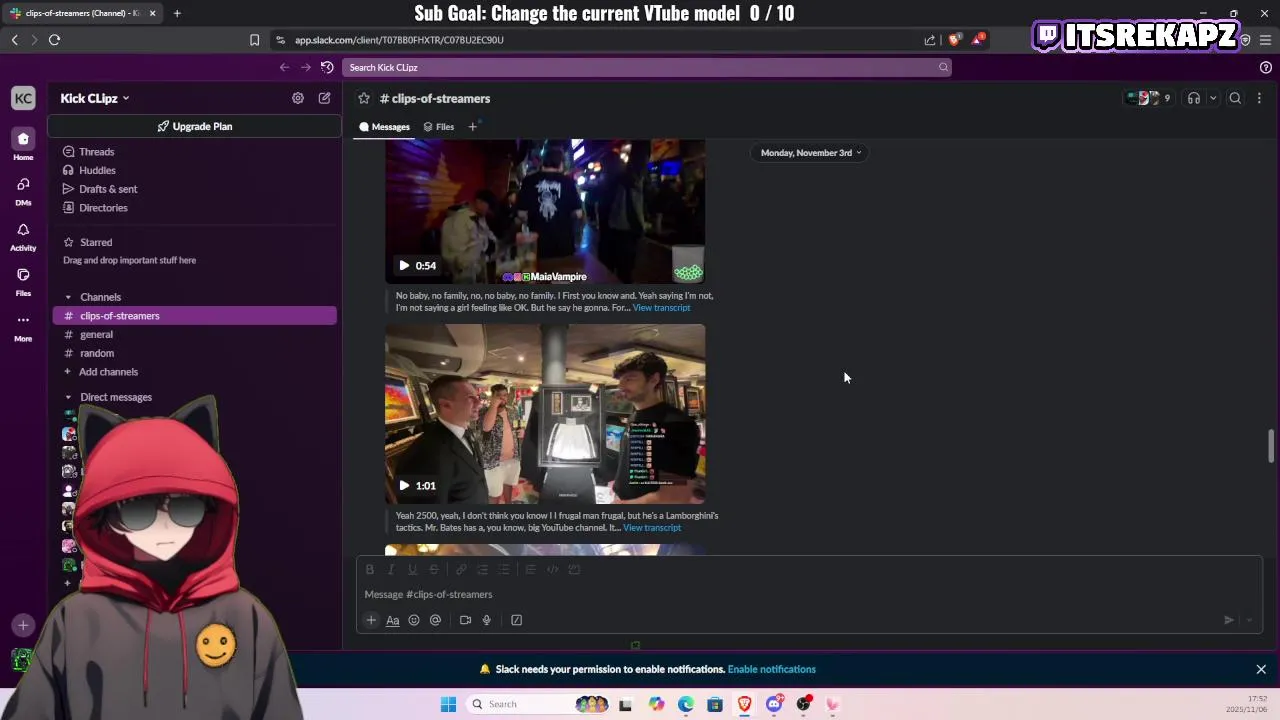Insert a link in composer toolbar

click(461, 569)
